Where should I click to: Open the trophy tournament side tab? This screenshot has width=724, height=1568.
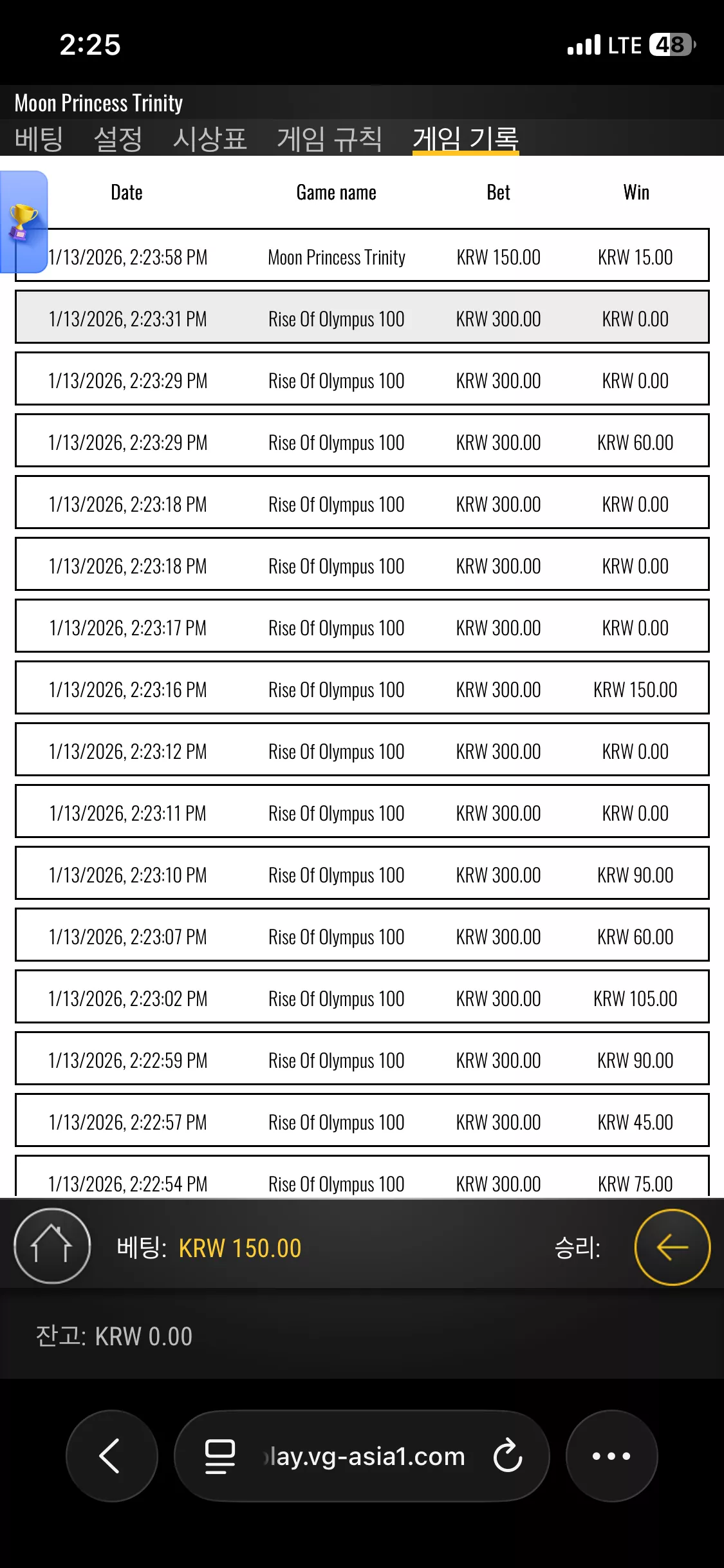24,222
